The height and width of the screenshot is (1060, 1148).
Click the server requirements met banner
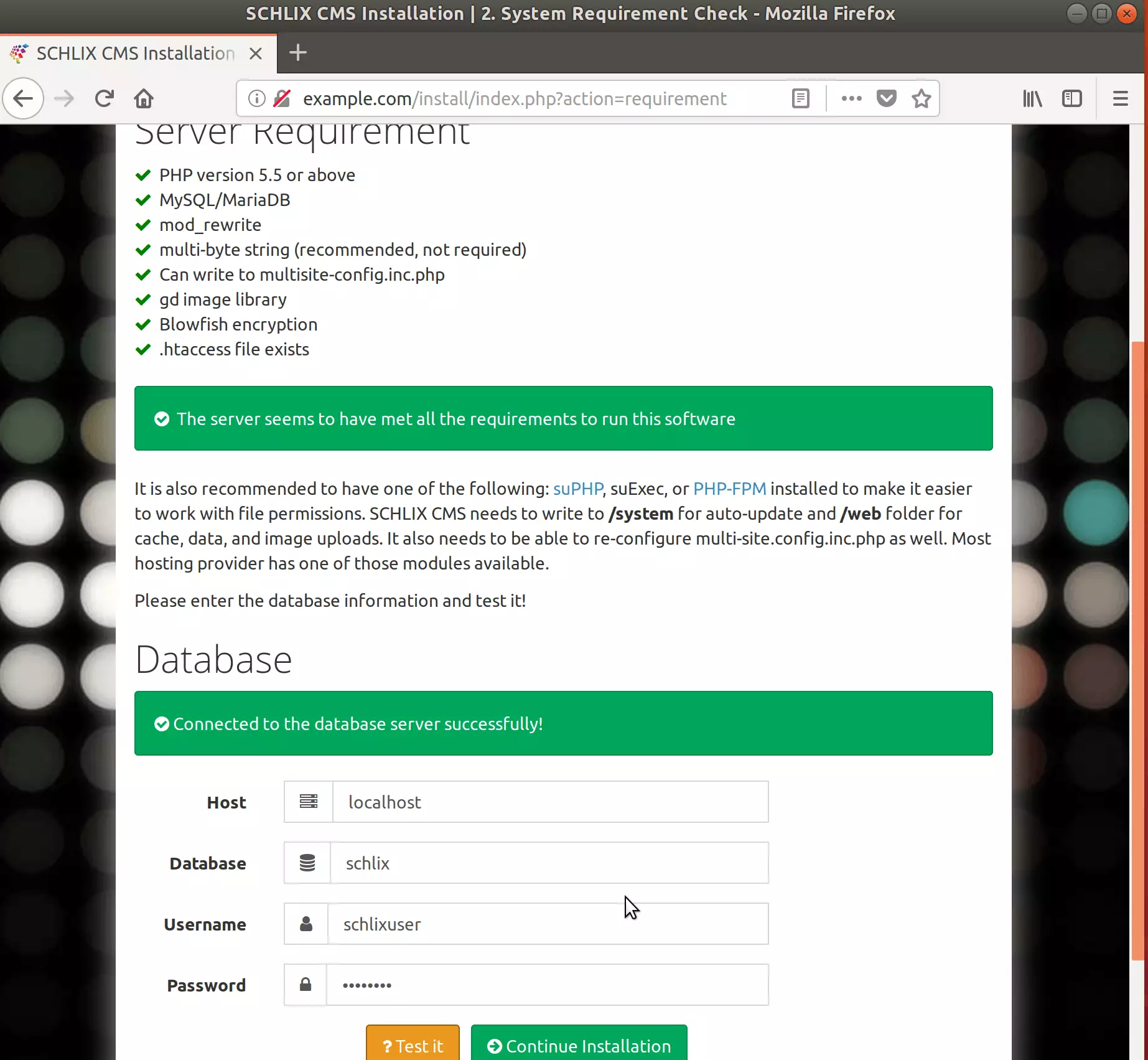click(x=564, y=418)
